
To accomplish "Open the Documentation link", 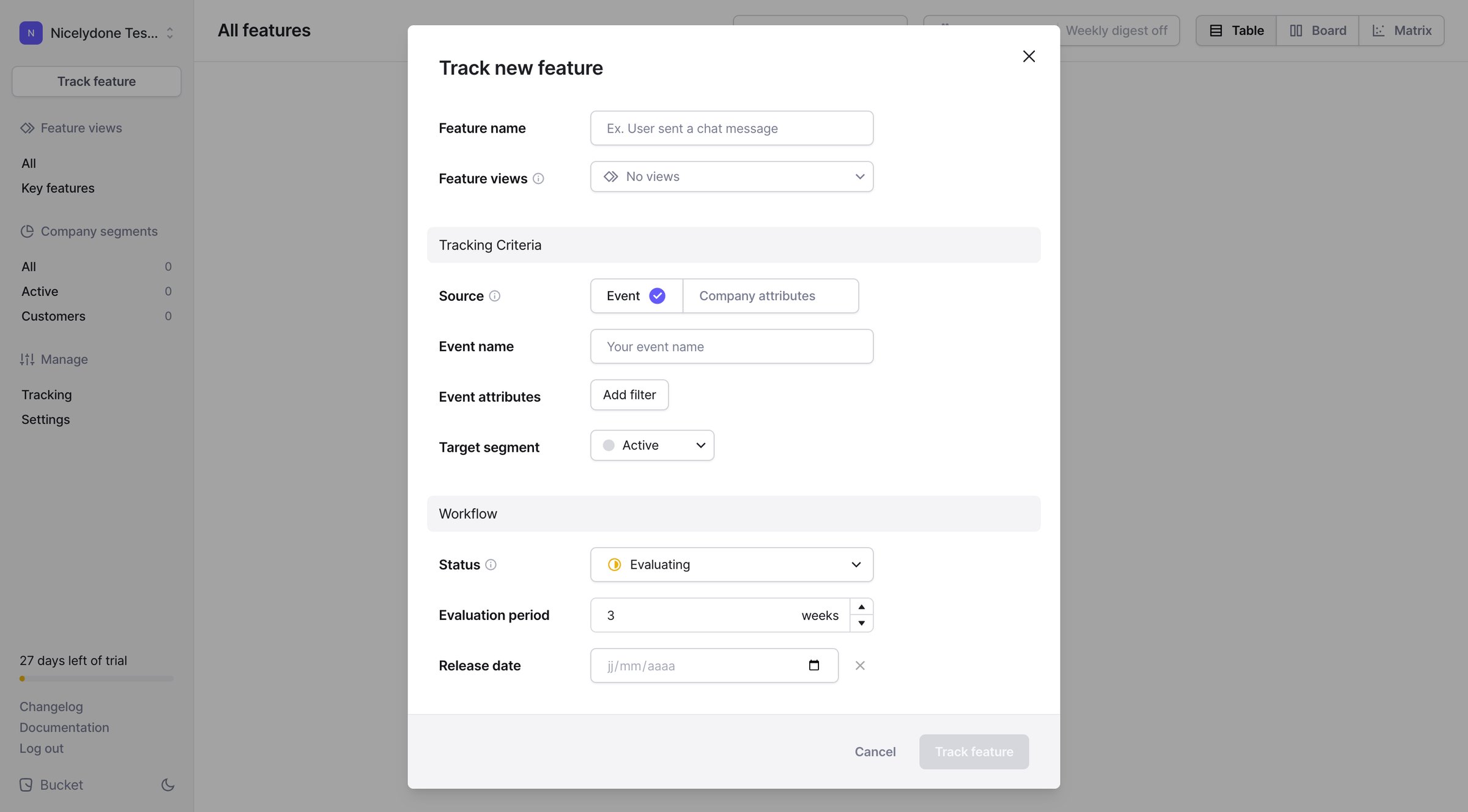I will pyautogui.click(x=64, y=728).
